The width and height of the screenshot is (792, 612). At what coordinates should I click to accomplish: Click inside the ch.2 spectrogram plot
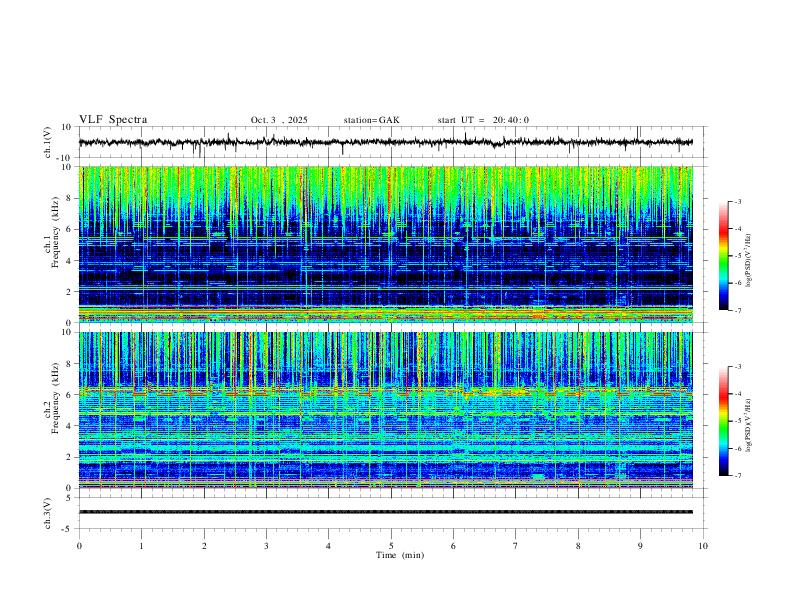point(386,410)
